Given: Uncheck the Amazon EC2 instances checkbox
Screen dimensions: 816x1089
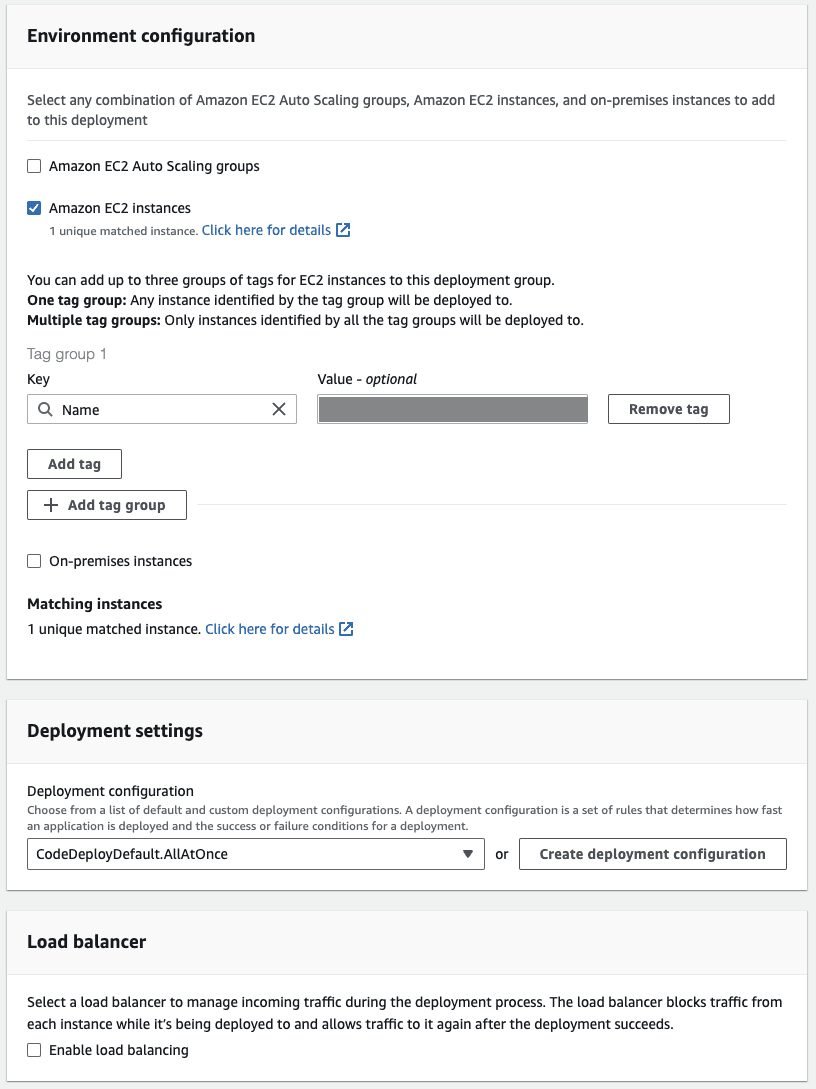Looking at the screenshot, I should [x=35, y=208].
